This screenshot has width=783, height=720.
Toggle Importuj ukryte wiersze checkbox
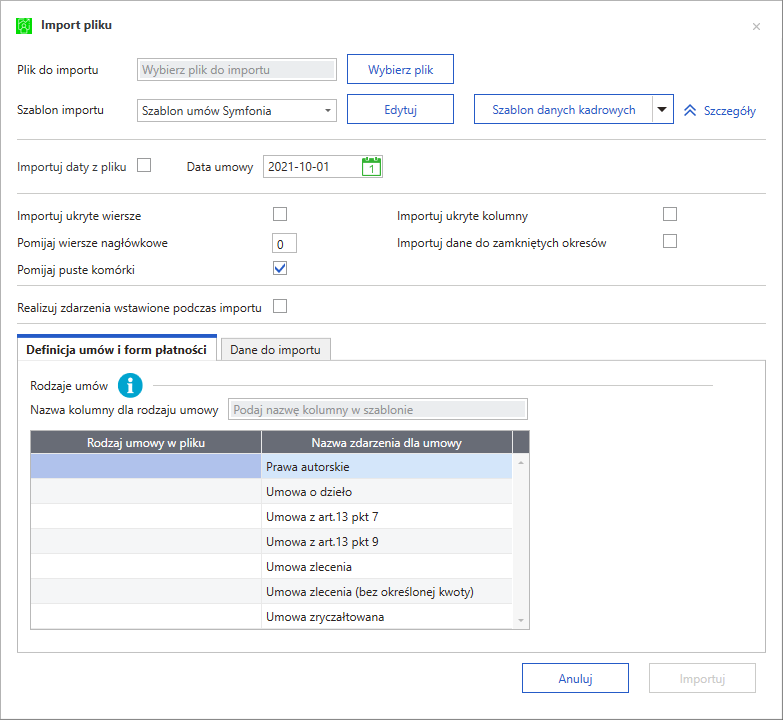(x=280, y=214)
